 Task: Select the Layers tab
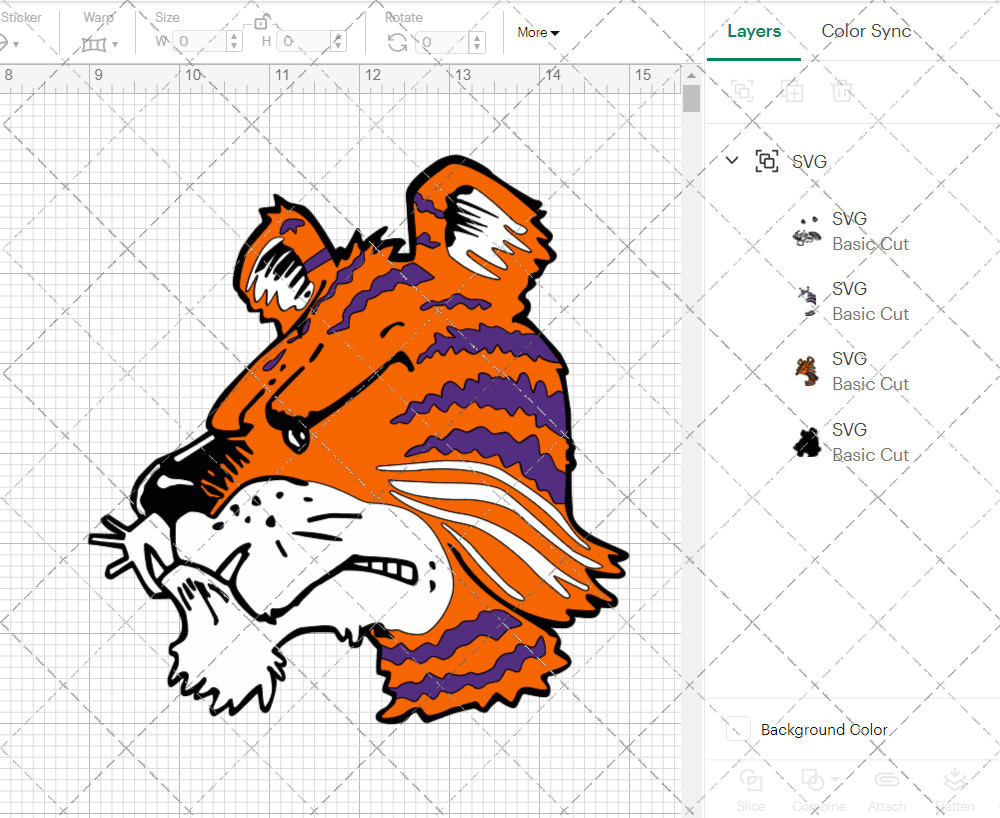(754, 31)
